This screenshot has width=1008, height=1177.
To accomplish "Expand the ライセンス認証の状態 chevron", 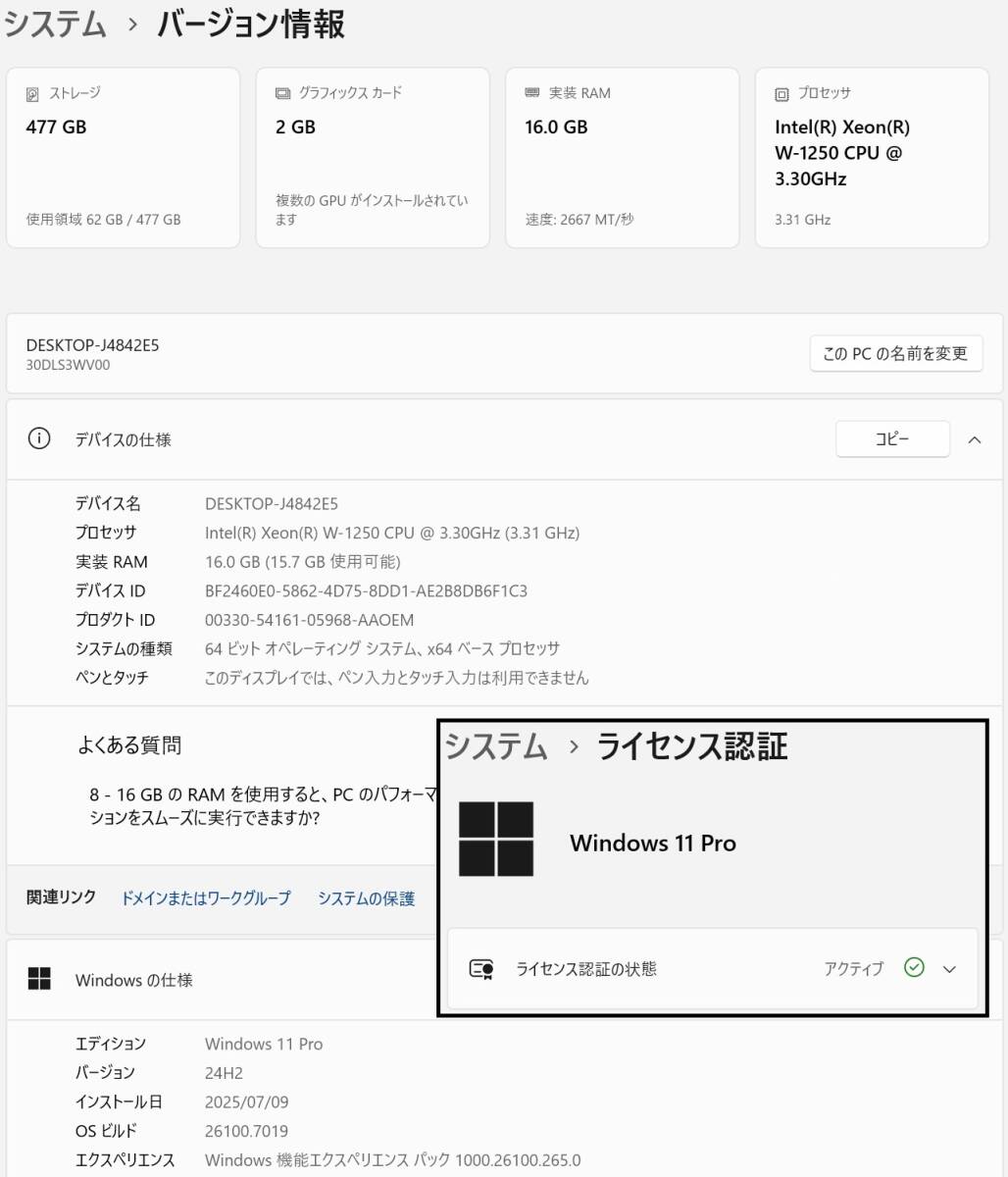I will pos(949,969).
